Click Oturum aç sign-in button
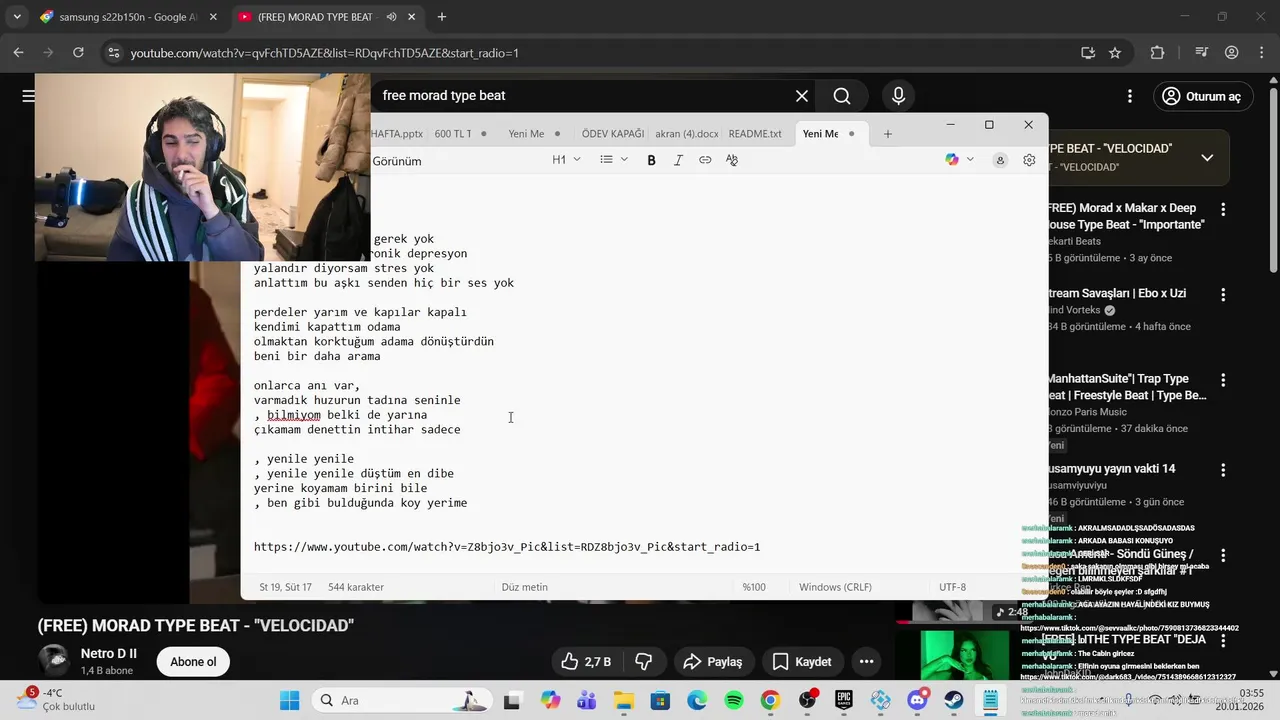This screenshot has height=720, width=1280. [x=1201, y=96]
